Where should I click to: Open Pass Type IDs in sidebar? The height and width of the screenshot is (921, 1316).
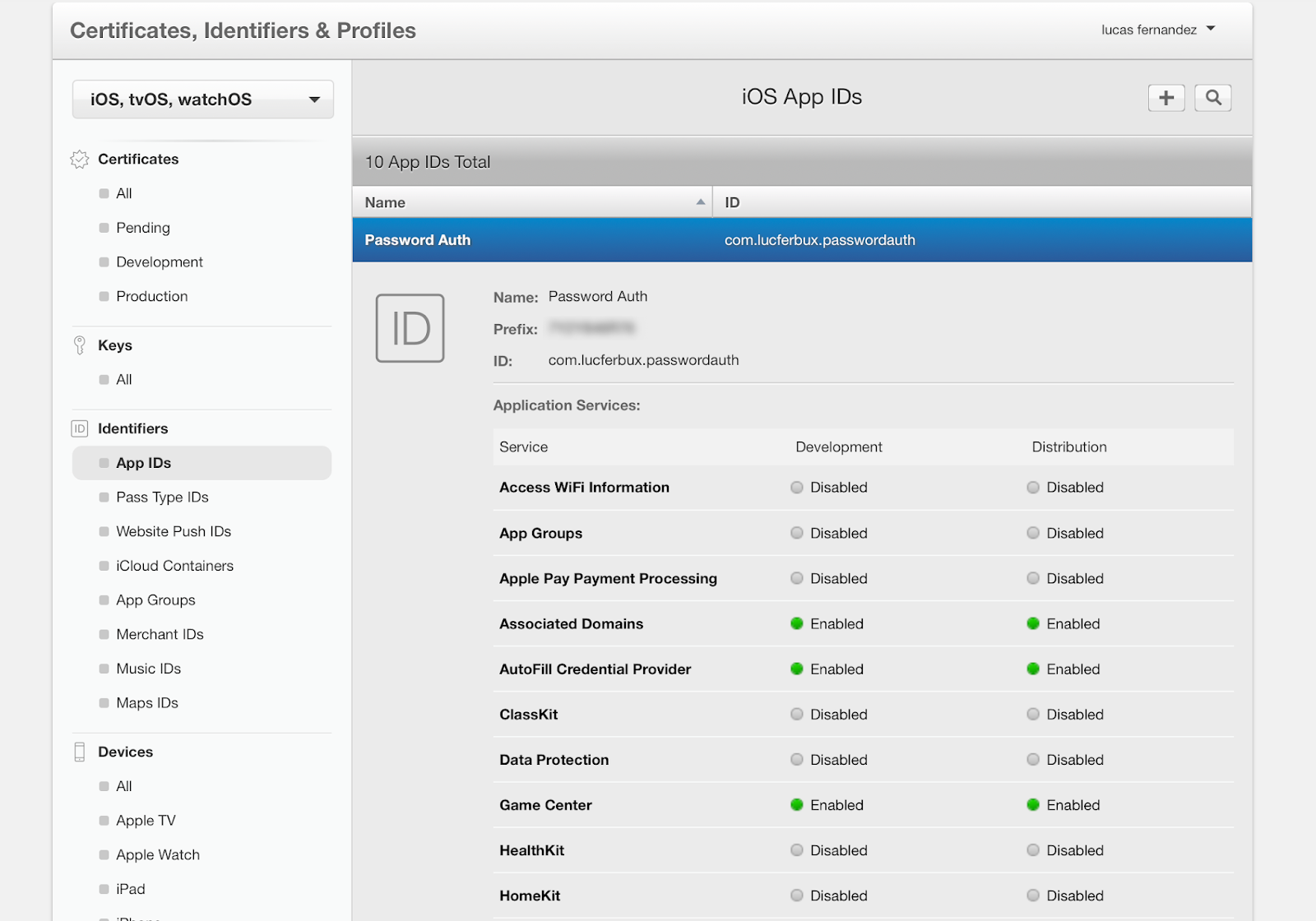pos(162,498)
